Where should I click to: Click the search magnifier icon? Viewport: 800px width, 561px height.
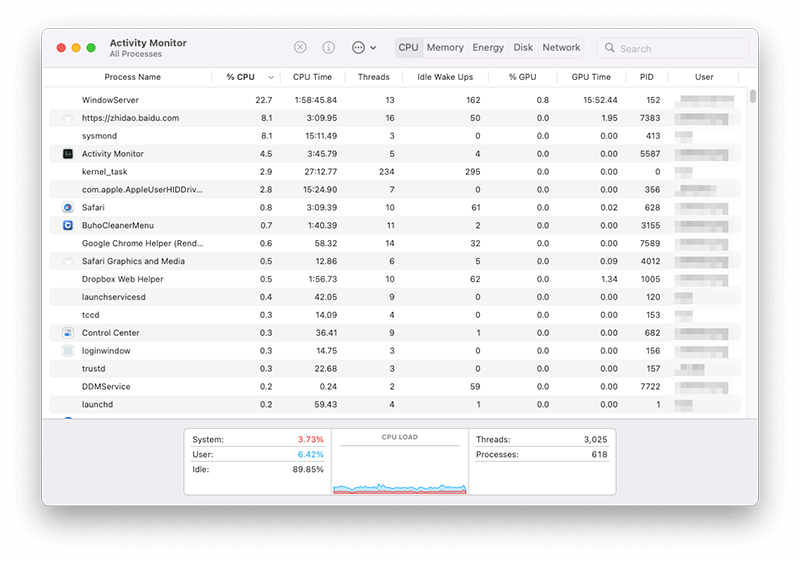[x=609, y=48]
